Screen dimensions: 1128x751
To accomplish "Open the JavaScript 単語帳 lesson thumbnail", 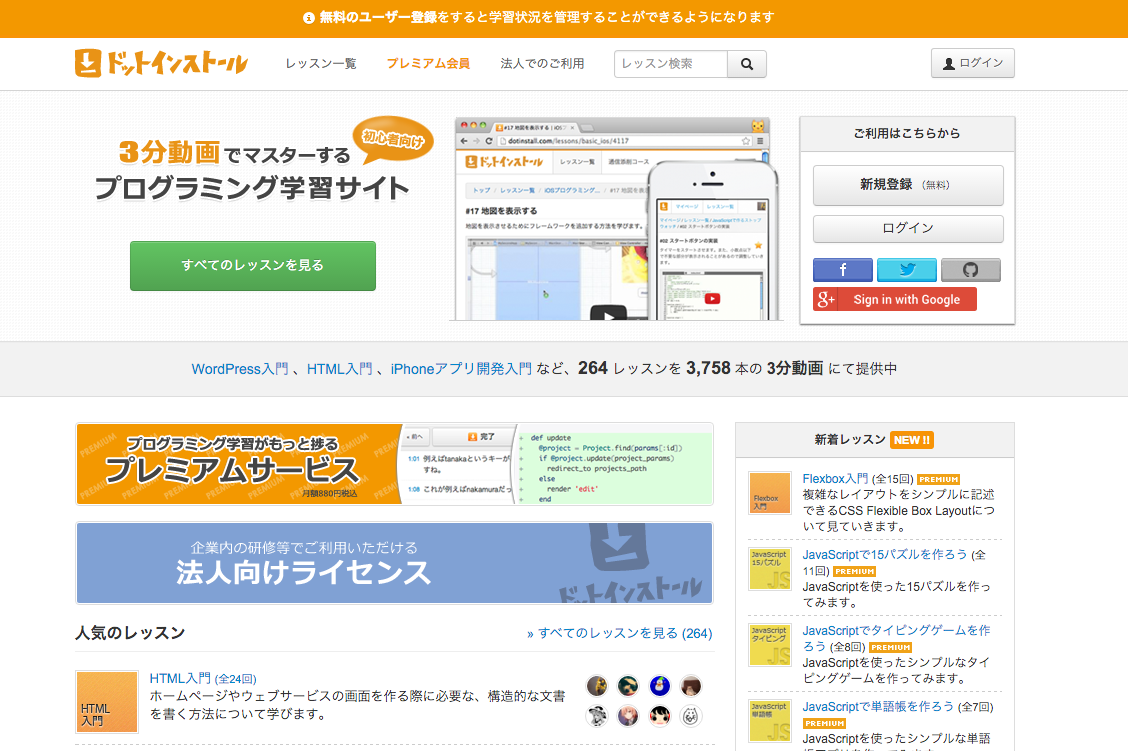I will (x=770, y=721).
